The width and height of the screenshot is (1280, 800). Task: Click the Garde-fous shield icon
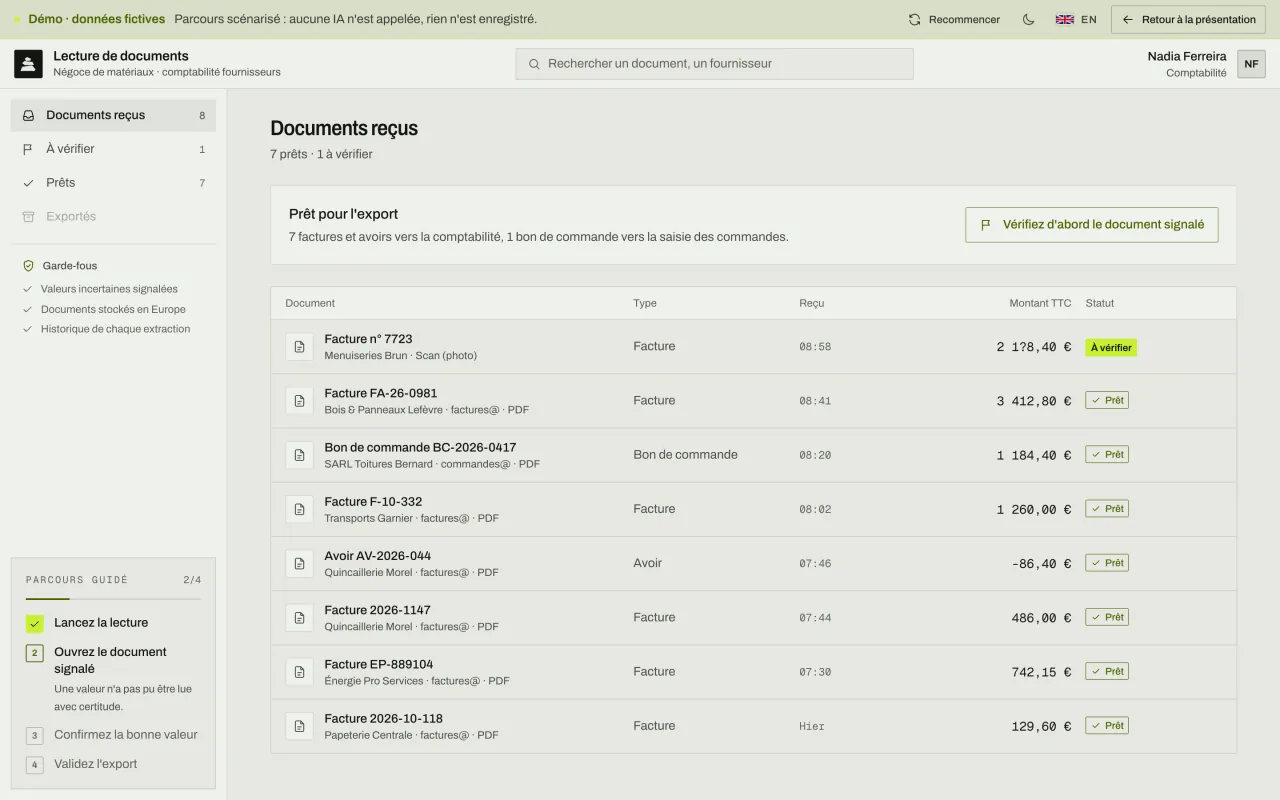[x=29, y=266]
